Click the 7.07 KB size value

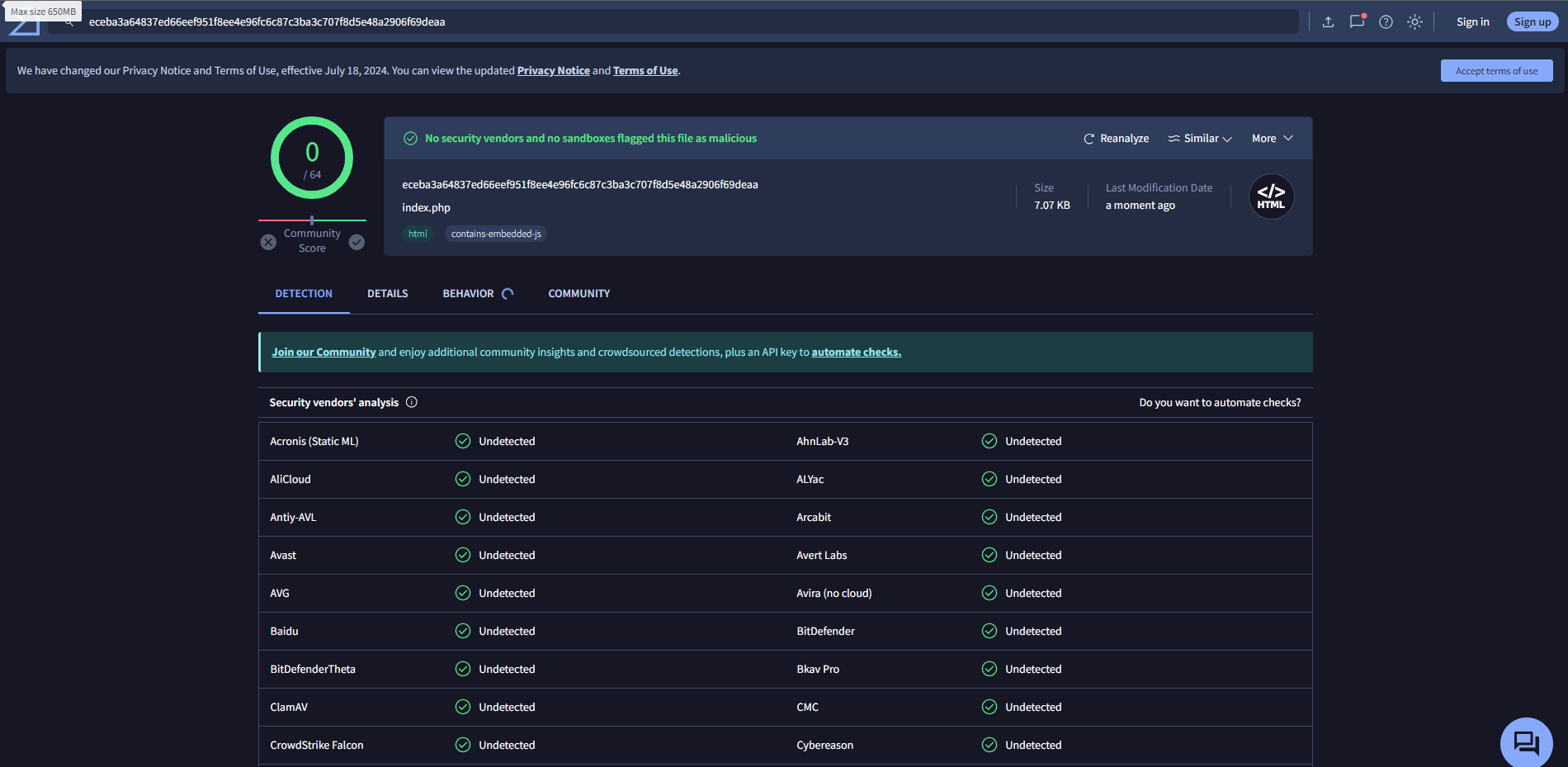(1052, 206)
